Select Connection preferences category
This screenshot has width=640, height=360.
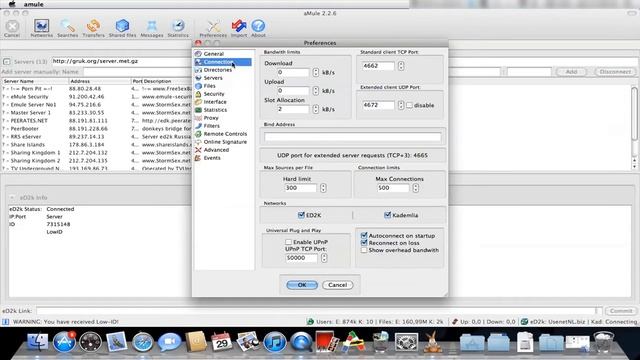coord(223,62)
